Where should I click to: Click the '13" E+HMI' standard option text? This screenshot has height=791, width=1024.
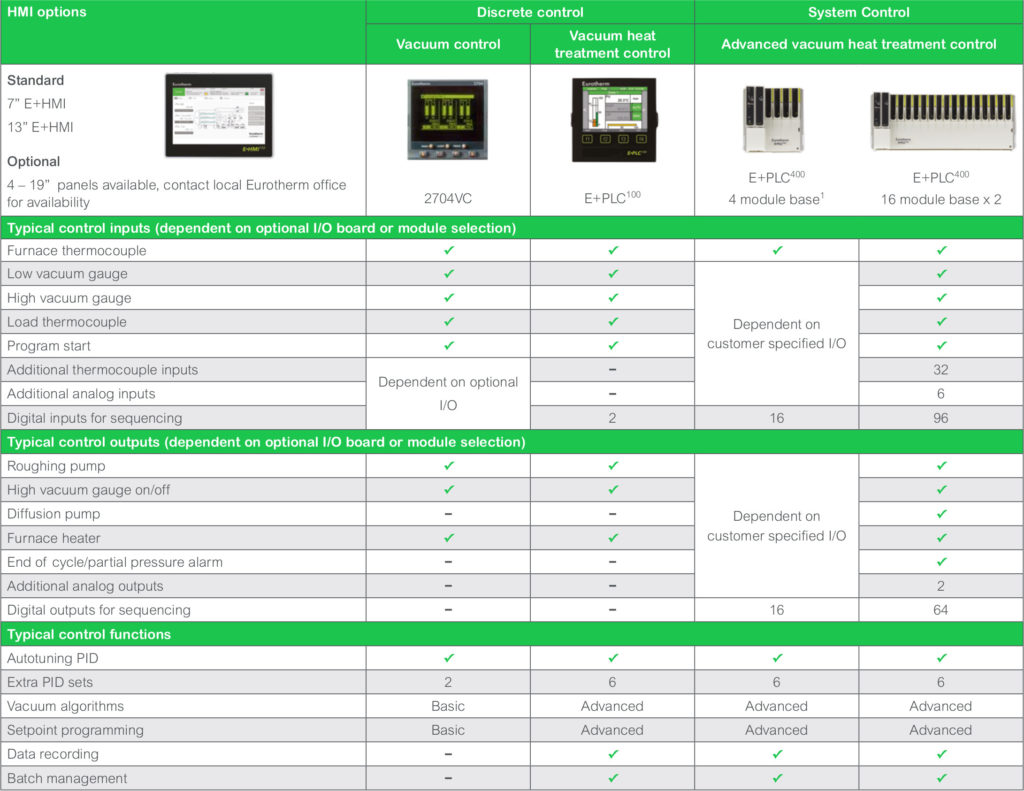pos(40,127)
